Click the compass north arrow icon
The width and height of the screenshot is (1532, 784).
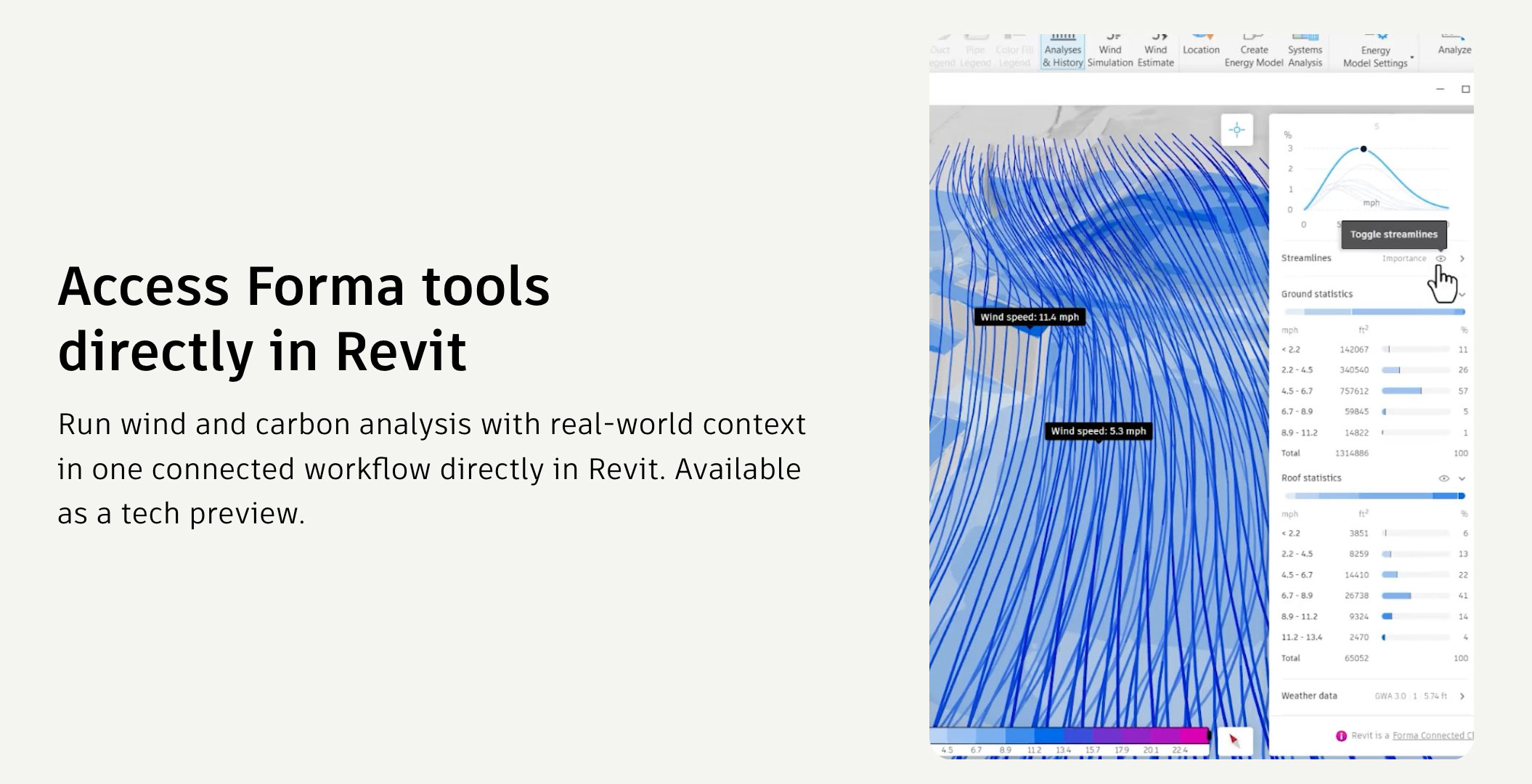pyautogui.click(x=1234, y=740)
